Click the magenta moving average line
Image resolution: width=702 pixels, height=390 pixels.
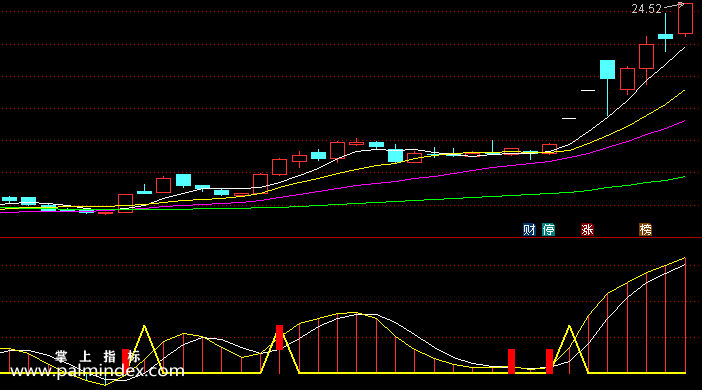tap(448, 174)
